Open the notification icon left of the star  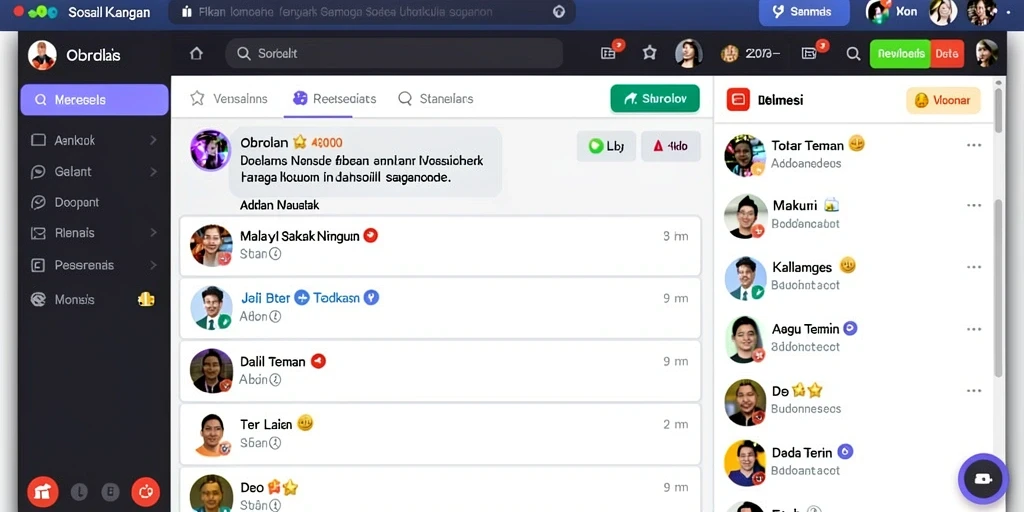pyautogui.click(x=609, y=53)
